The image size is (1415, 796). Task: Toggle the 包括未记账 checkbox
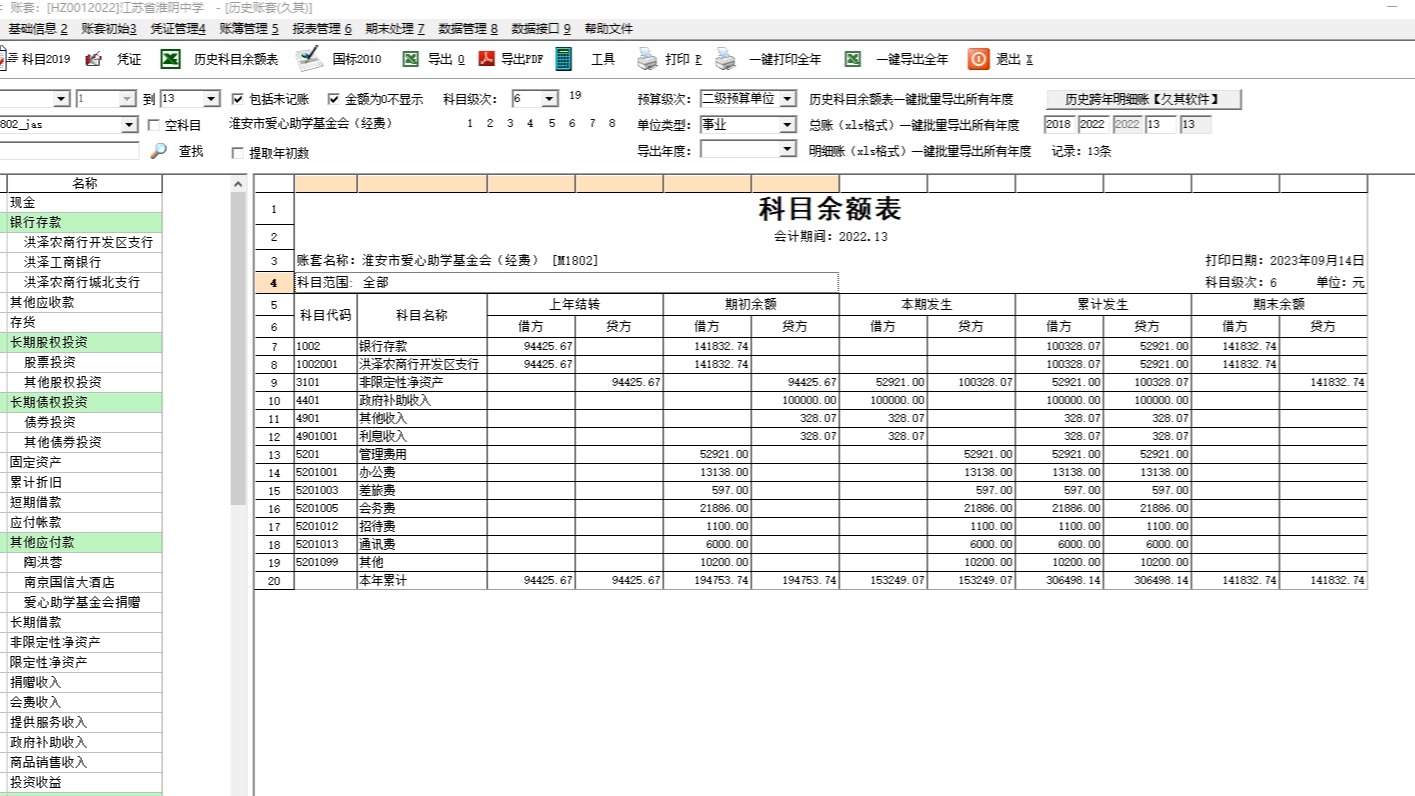pyautogui.click(x=237, y=99)
